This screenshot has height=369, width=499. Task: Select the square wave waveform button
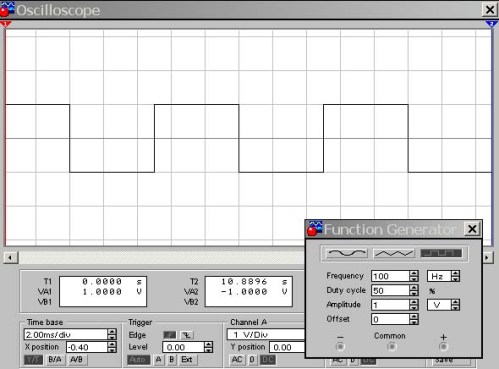(x=441, y=254)
